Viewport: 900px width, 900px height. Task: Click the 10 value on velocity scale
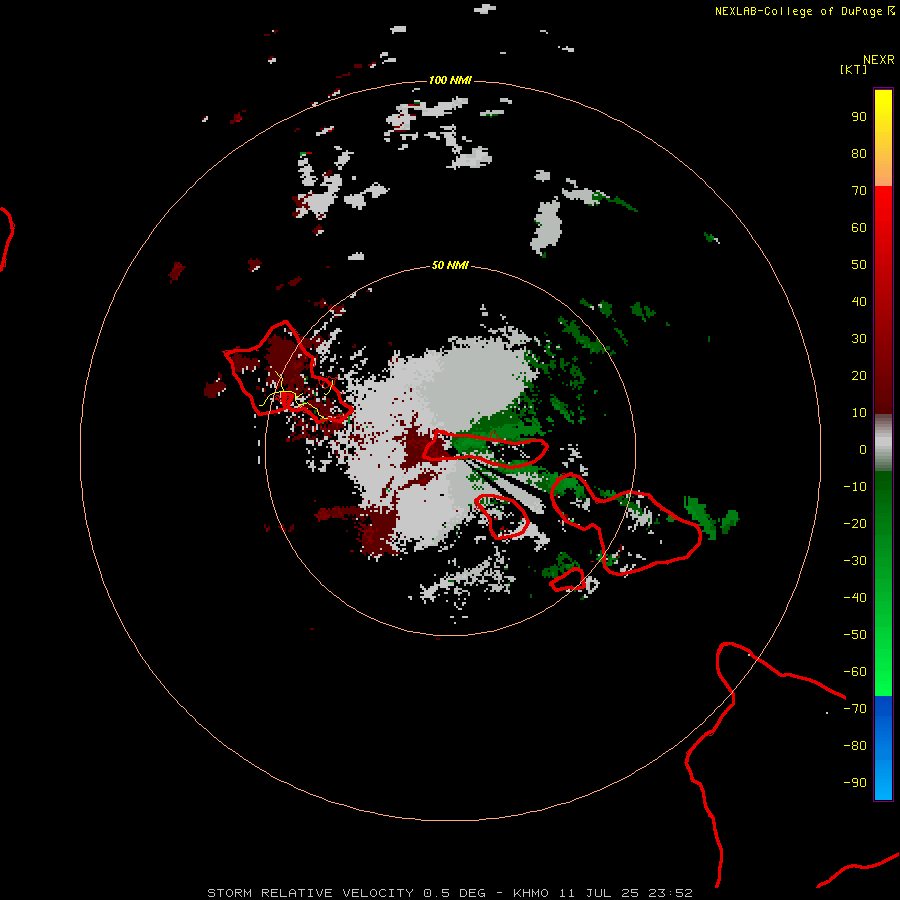tap(859, 413)
